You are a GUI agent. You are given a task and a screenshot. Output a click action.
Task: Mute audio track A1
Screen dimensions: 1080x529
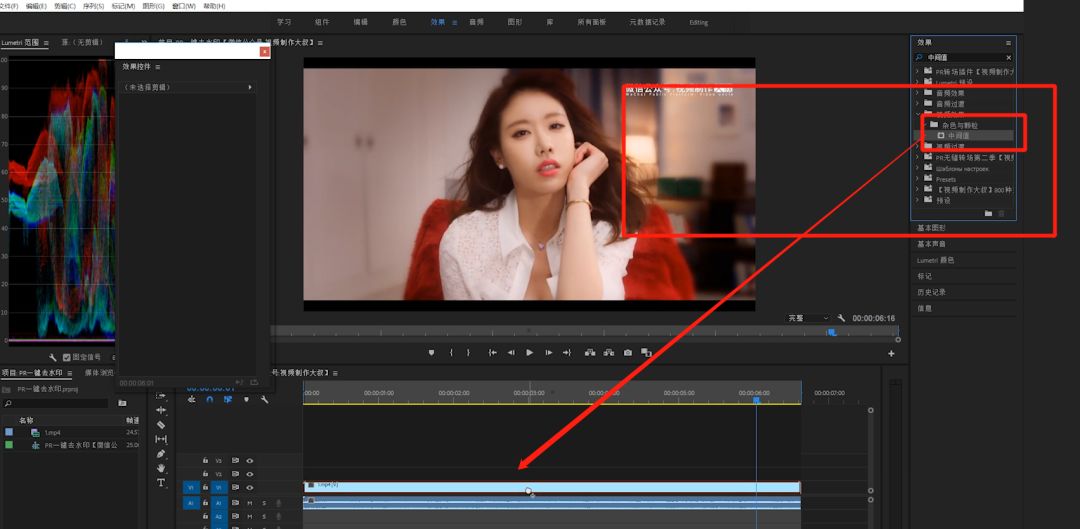point(249,503)
